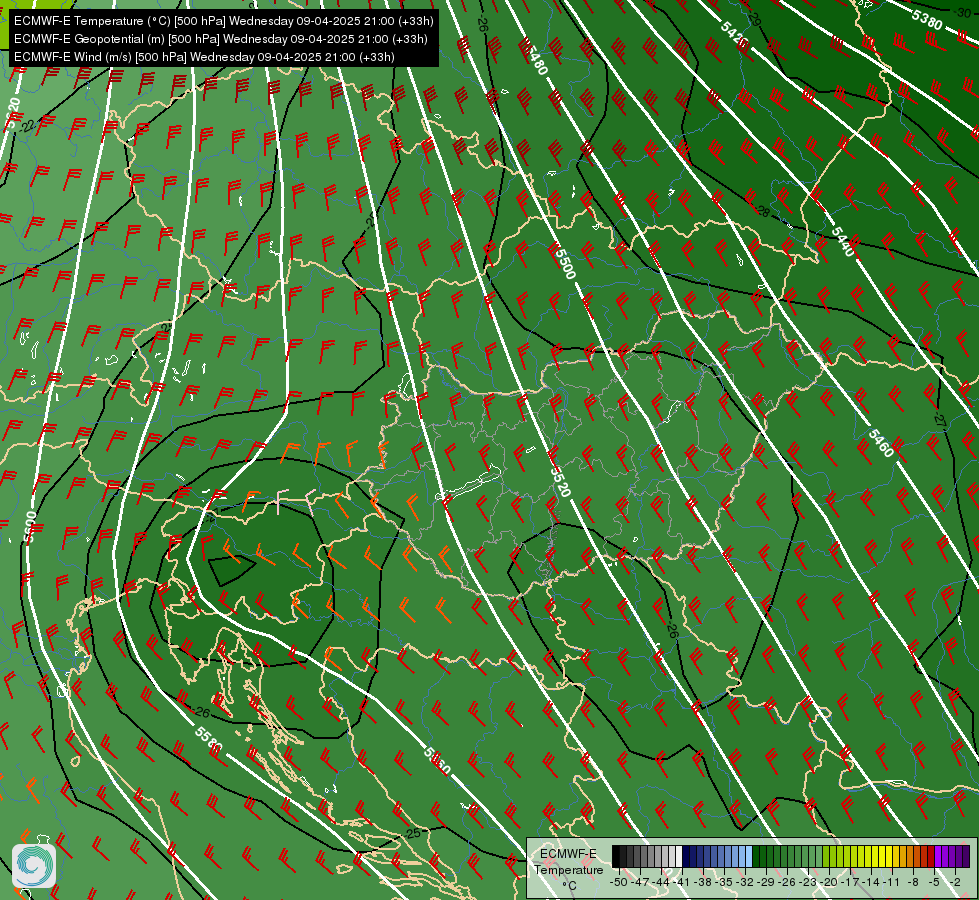Screen dimensions: 979x900
Task: Click the -25 isotherm label on the map
Action: point(413,833)
